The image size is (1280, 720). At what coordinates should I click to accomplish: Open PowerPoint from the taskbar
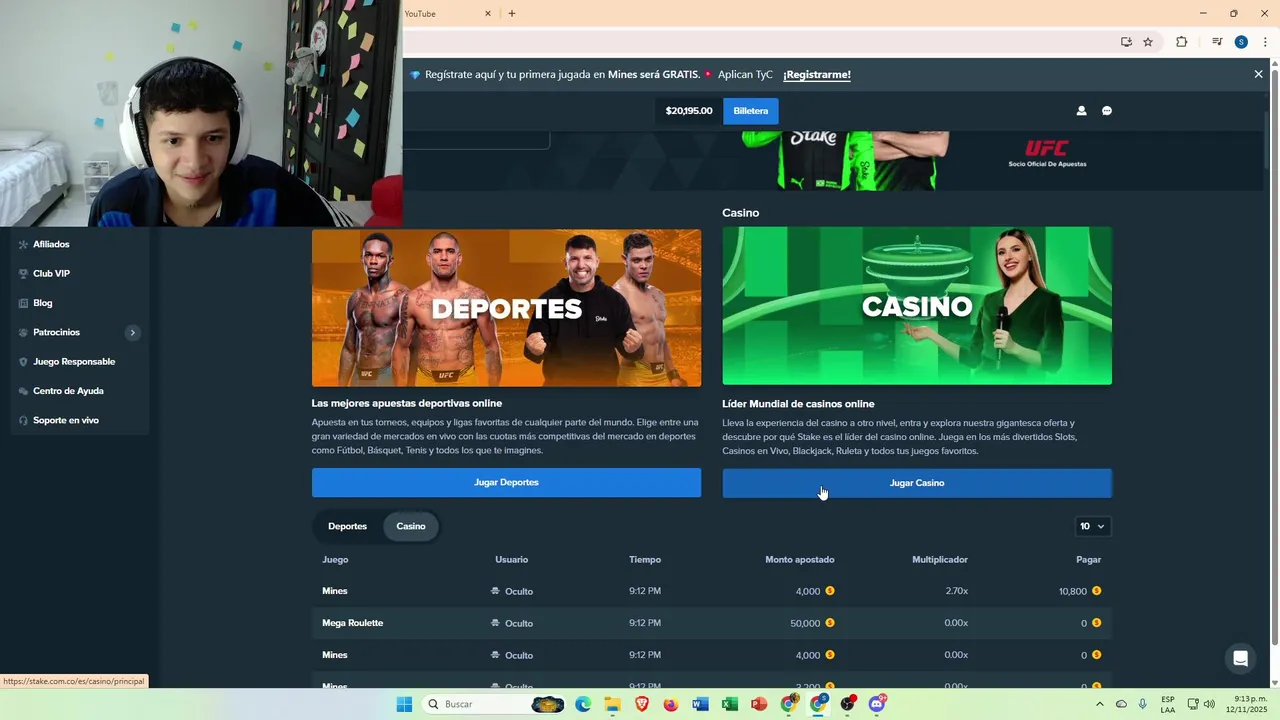[x=758, y=704]
